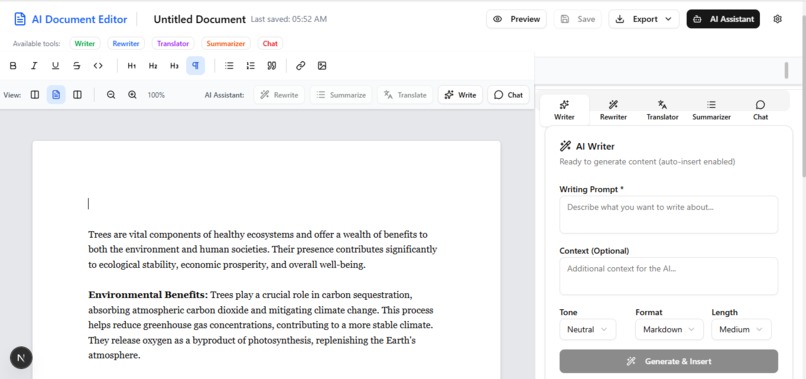The height and width of the screenshot is (379, 806).
Task: Apply Heading 1 style
Action: point(132,66)
